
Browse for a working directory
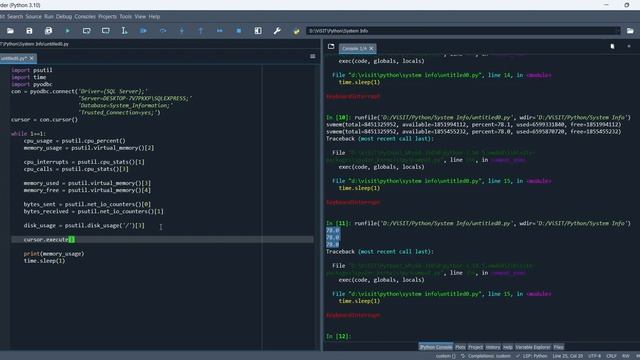tap(630, 31)
